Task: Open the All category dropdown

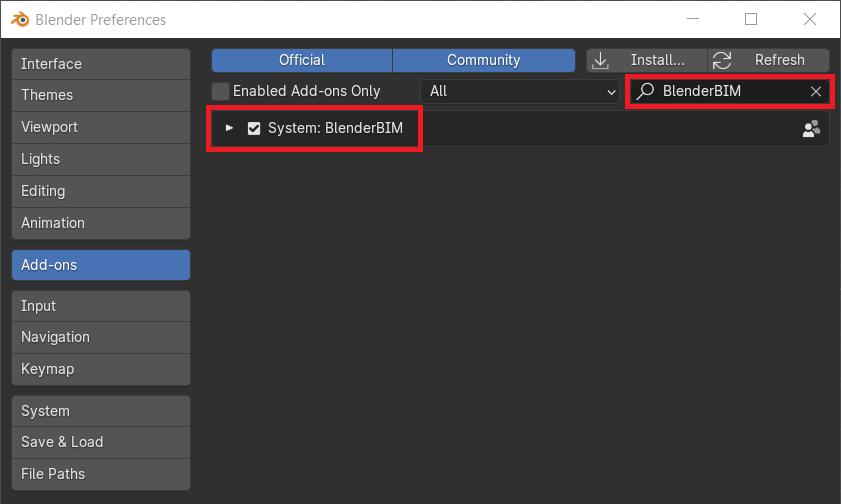Action: pyautogui.click(x=520, y=91)
